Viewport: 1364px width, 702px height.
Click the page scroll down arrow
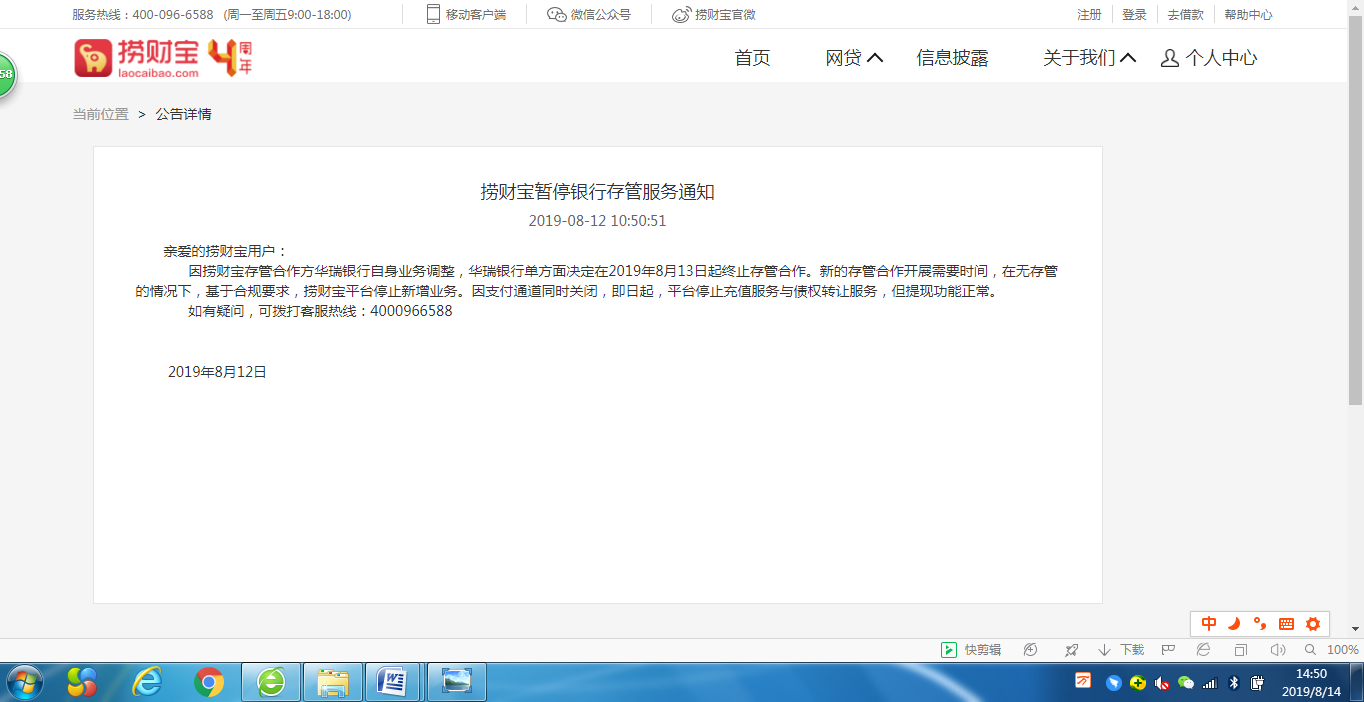click(1355, 629)
